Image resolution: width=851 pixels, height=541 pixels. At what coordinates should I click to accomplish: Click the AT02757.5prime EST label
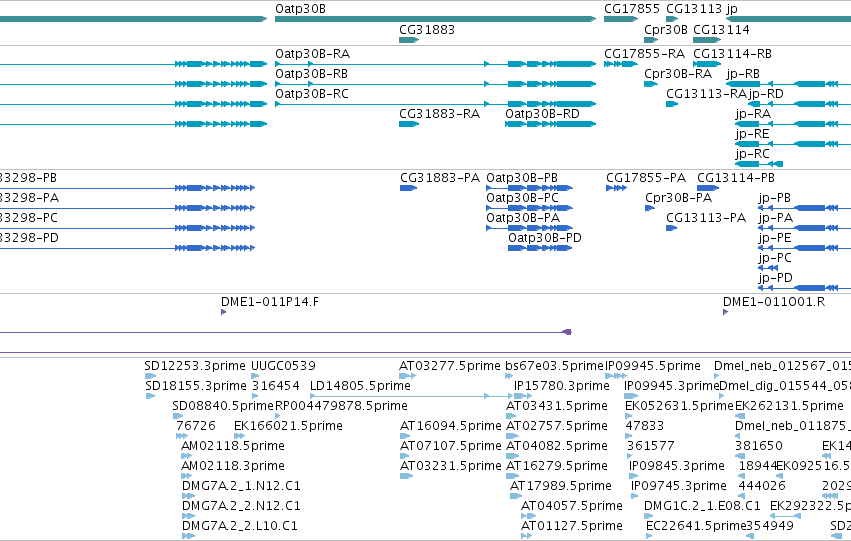(x=557, y=427)
